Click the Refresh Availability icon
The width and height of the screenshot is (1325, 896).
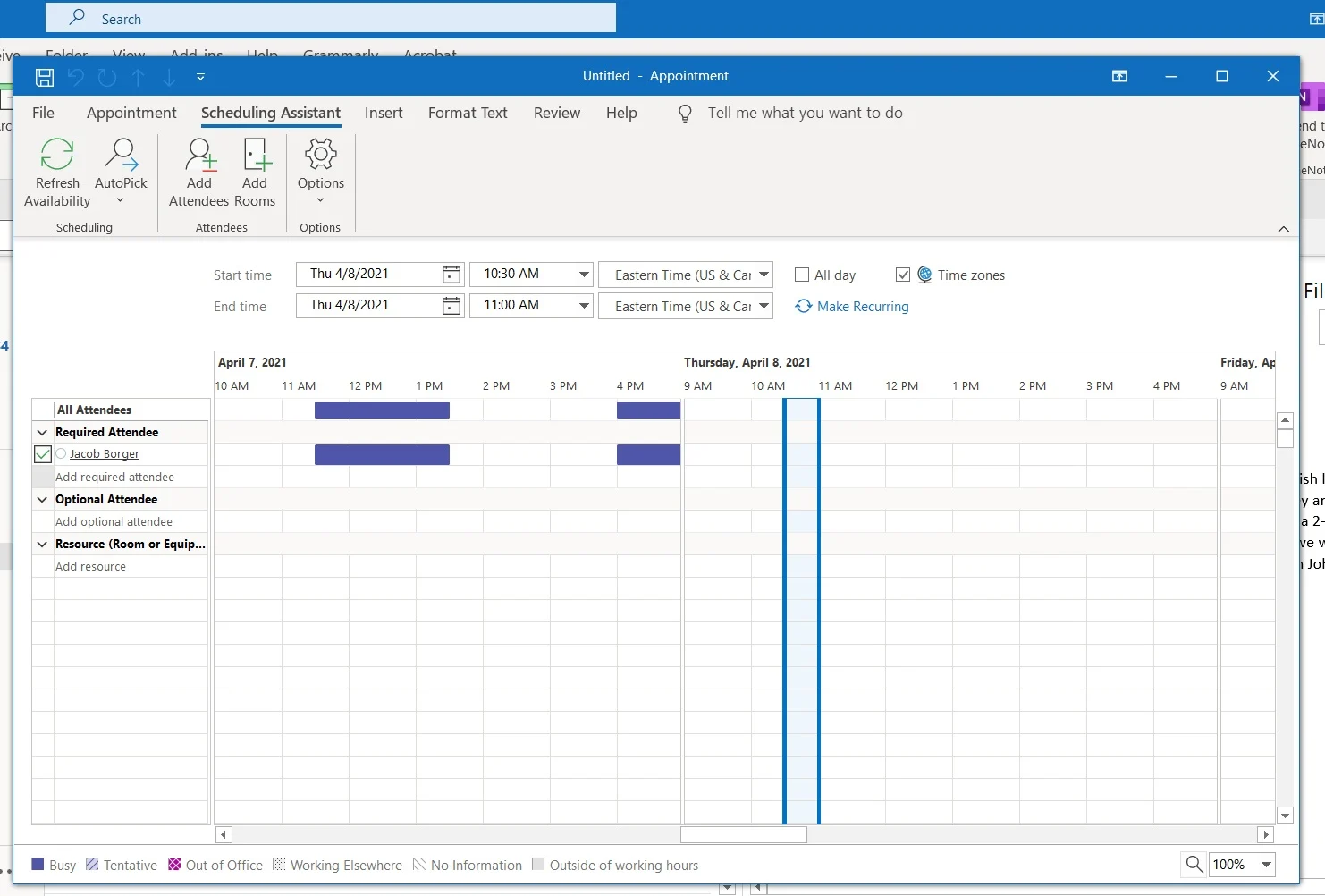(57, 156)
